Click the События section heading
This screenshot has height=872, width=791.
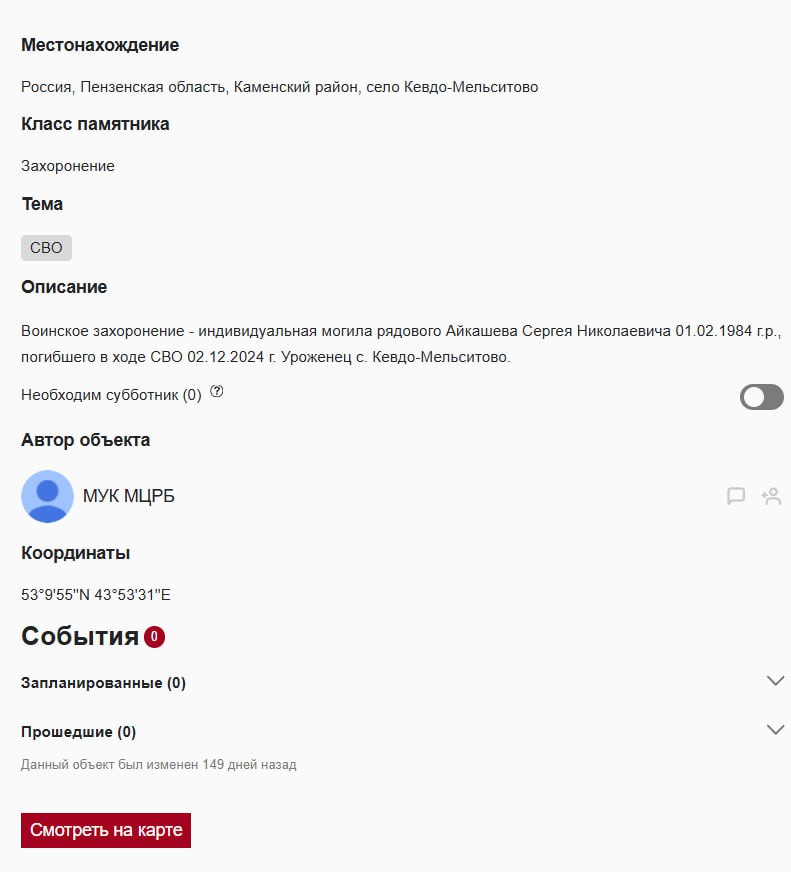pyautogui.click(x=80, y=637)
